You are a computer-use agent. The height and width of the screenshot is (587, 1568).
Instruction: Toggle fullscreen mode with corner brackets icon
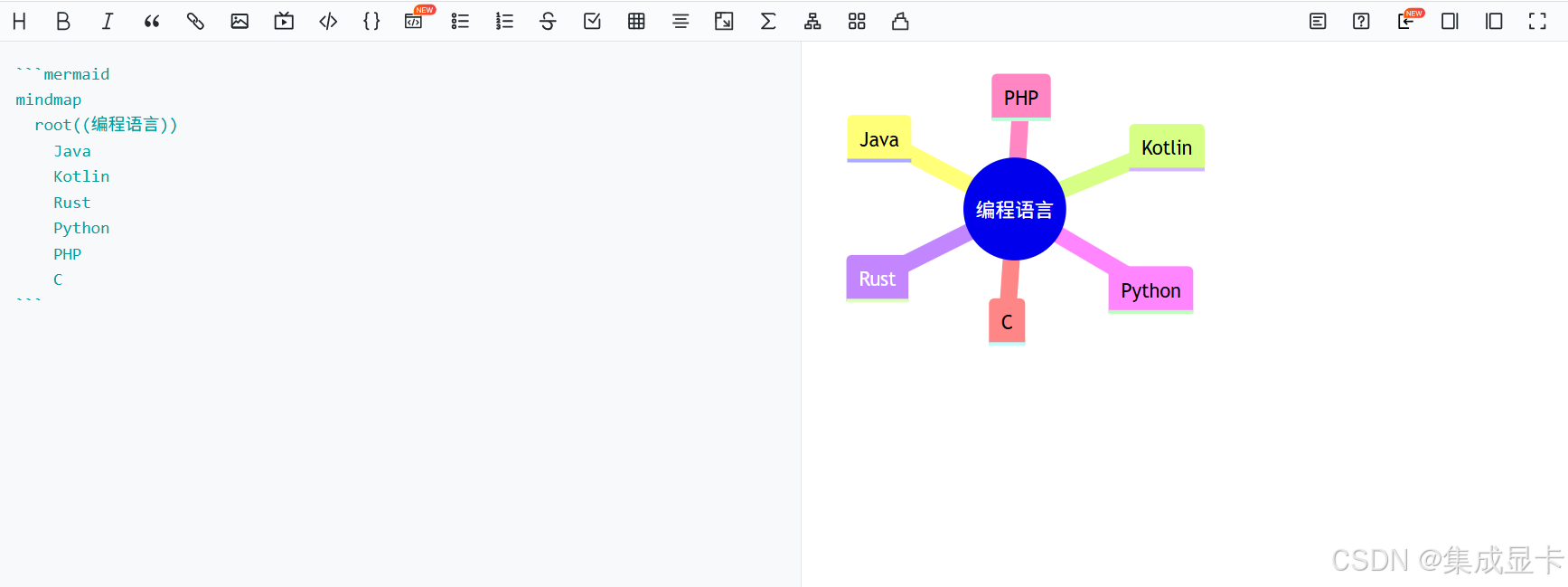1537,21
